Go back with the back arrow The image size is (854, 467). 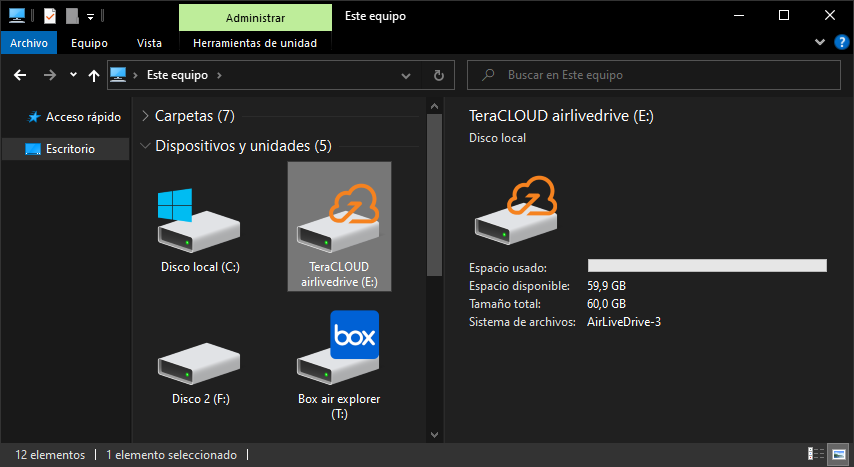click(x=20, y=75)
